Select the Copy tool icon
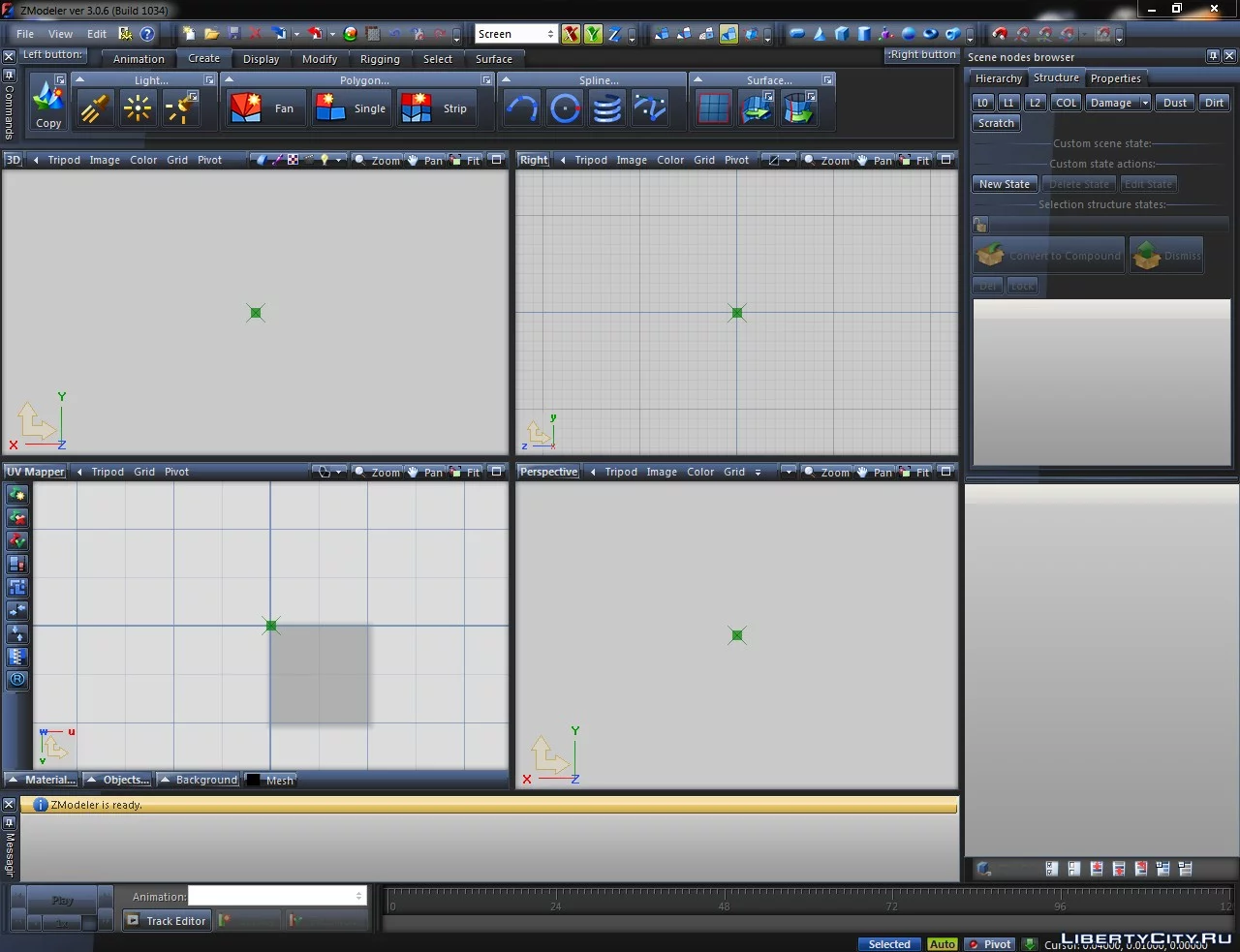 47,105
